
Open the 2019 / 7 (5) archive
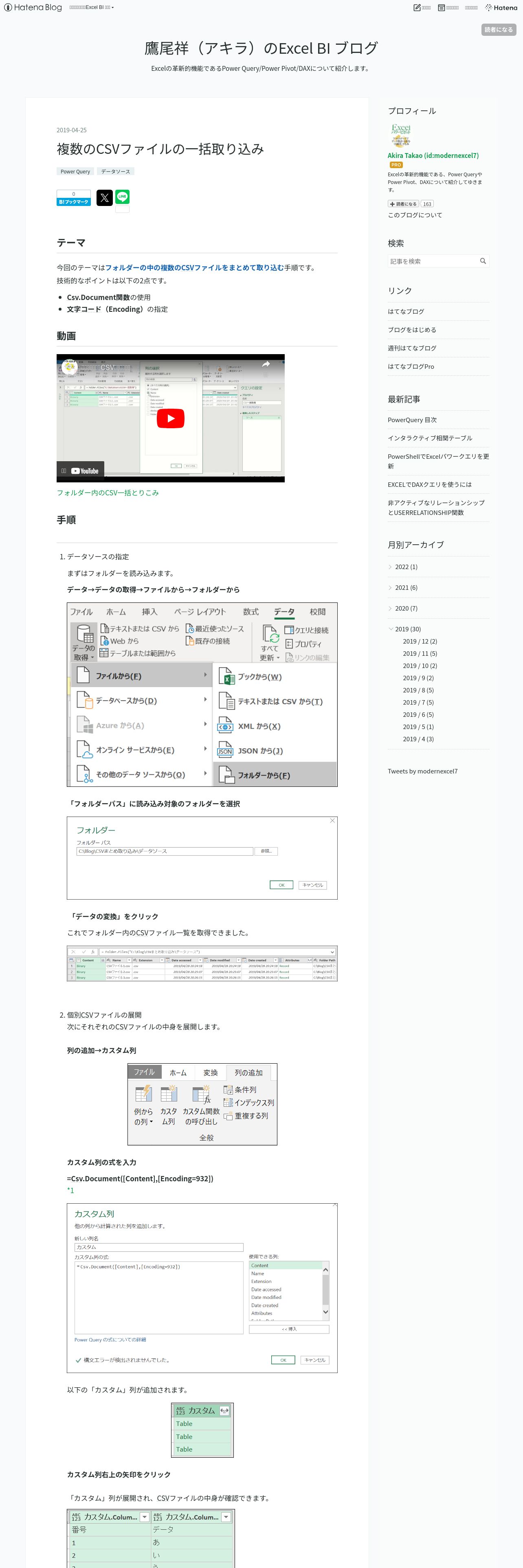[x=418, y=702]
